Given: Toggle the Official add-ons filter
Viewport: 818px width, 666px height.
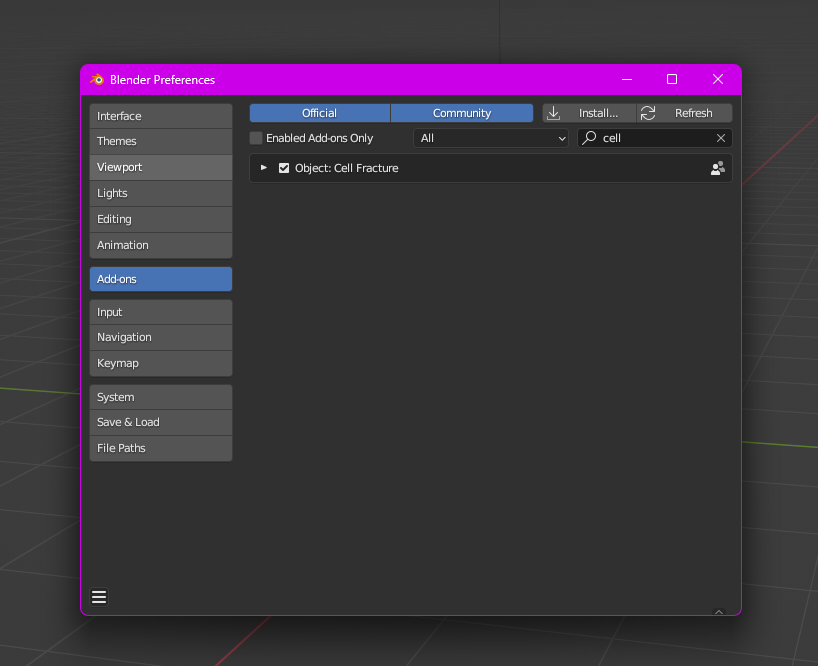Looking at the screenshot, I should click(x=319, y=113).
